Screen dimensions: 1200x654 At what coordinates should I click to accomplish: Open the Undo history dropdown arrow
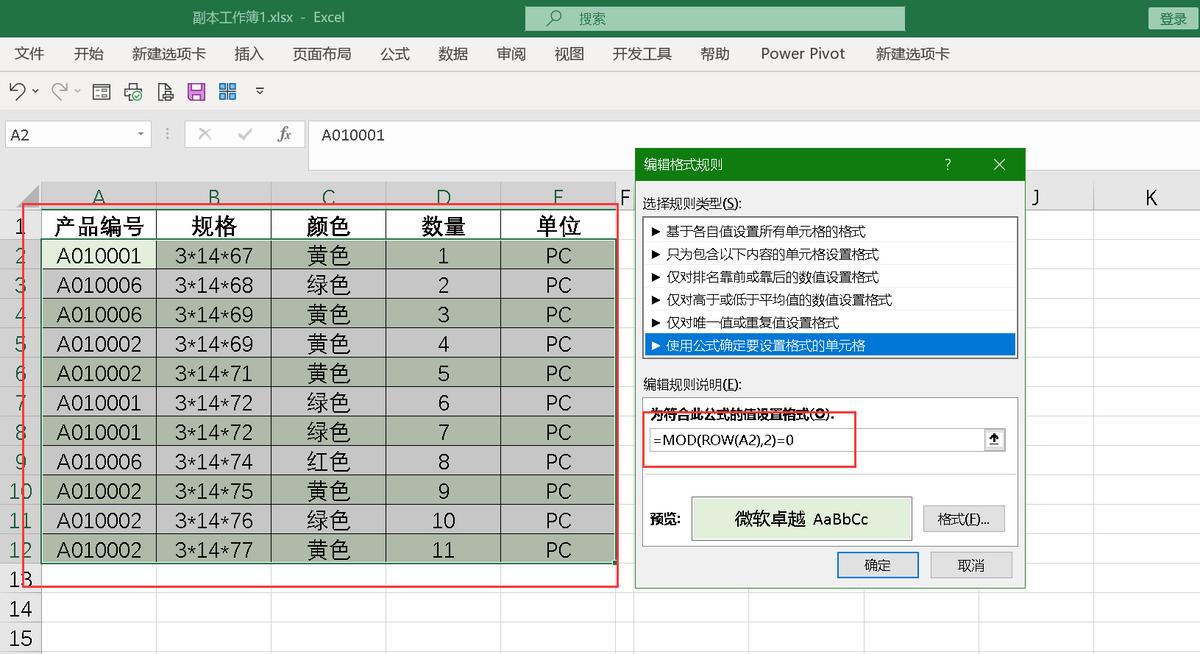pos(36,91)
